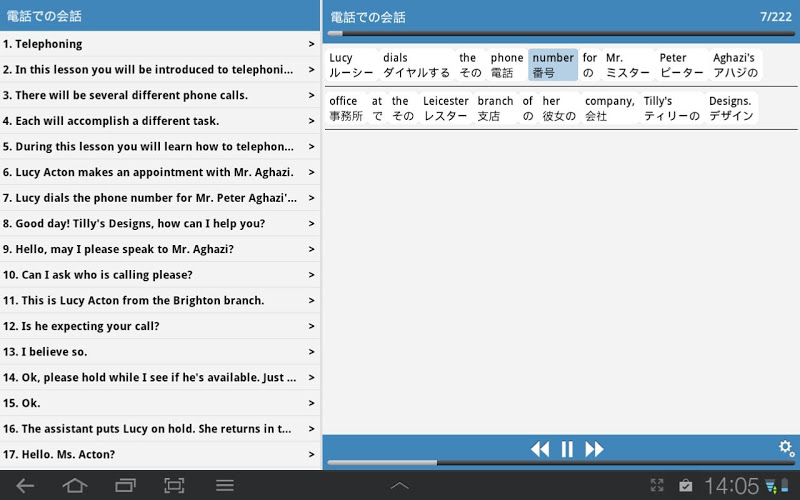Tap the left panel title 電話での会話
The width and height of the screenshot is (800, 500).
(44, 16)
